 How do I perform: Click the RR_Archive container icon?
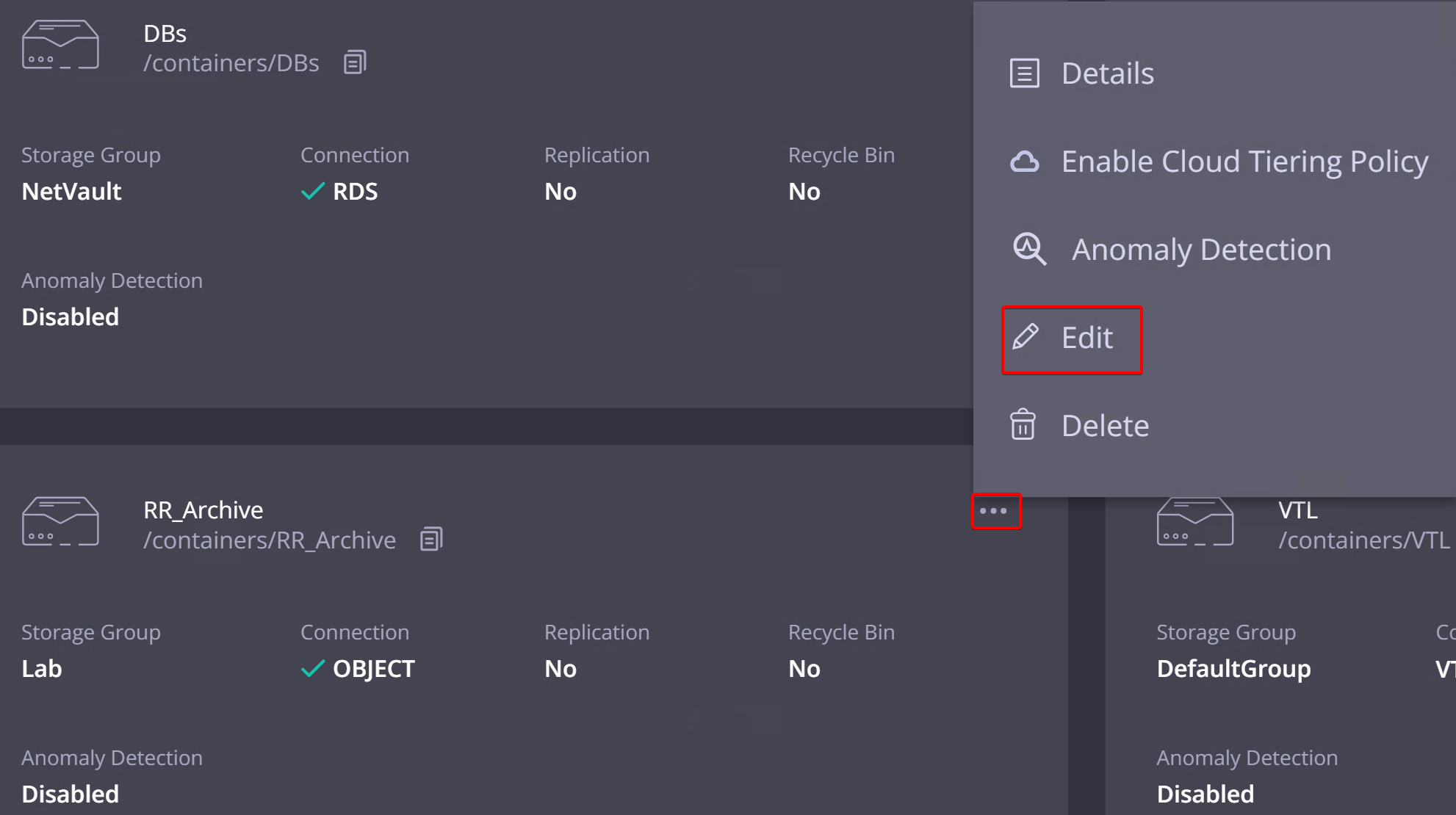[60, 522]
